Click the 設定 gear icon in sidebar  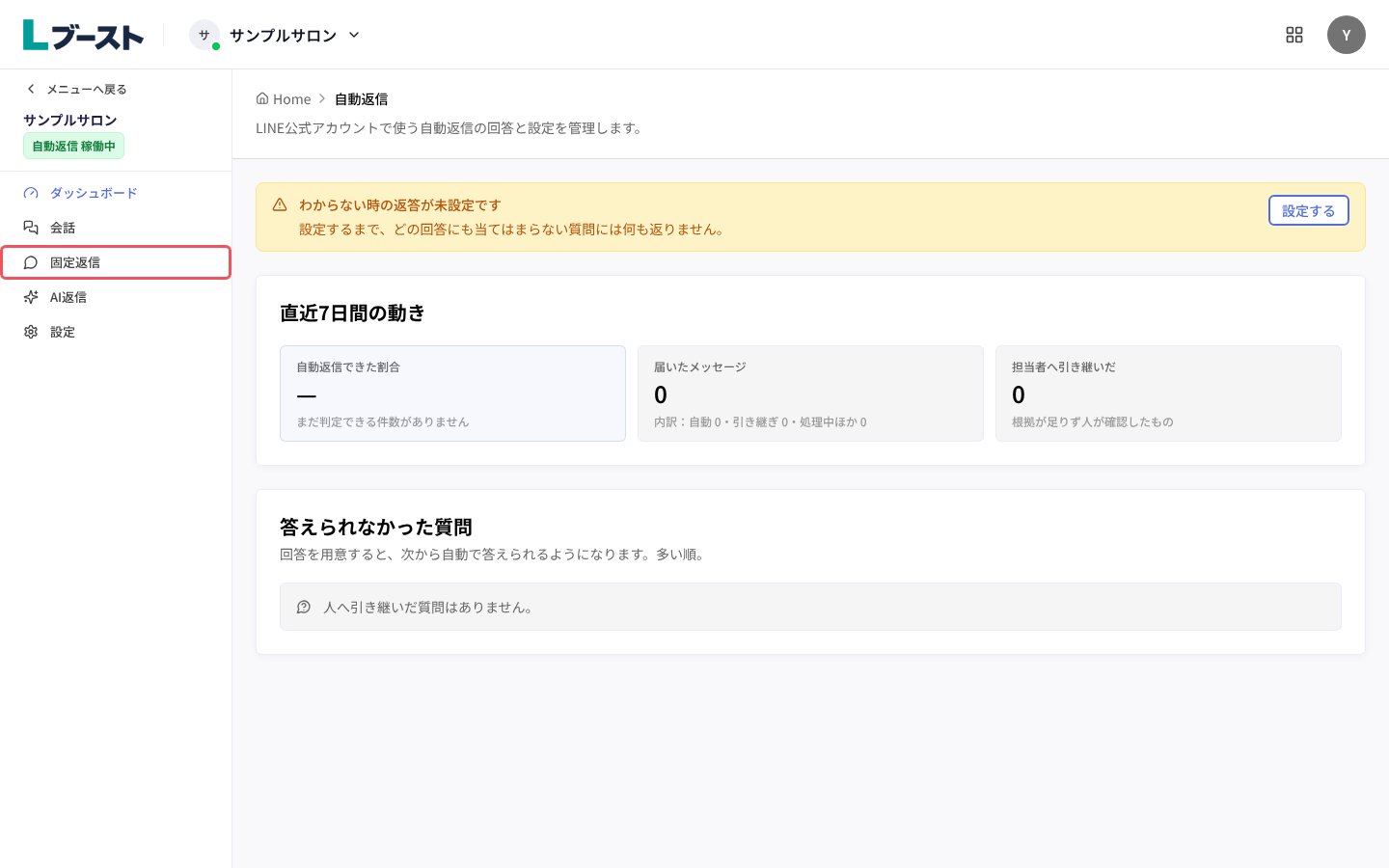point(31,332)
